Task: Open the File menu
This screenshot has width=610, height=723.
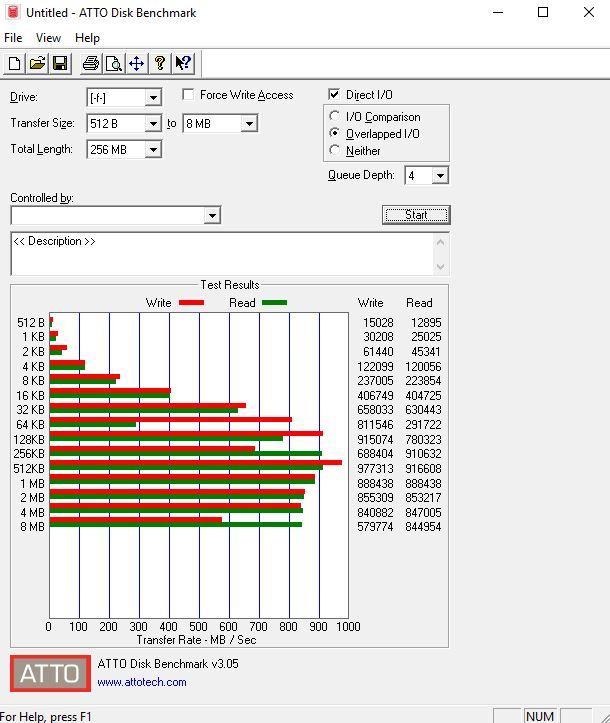Action: coord(13,38)
